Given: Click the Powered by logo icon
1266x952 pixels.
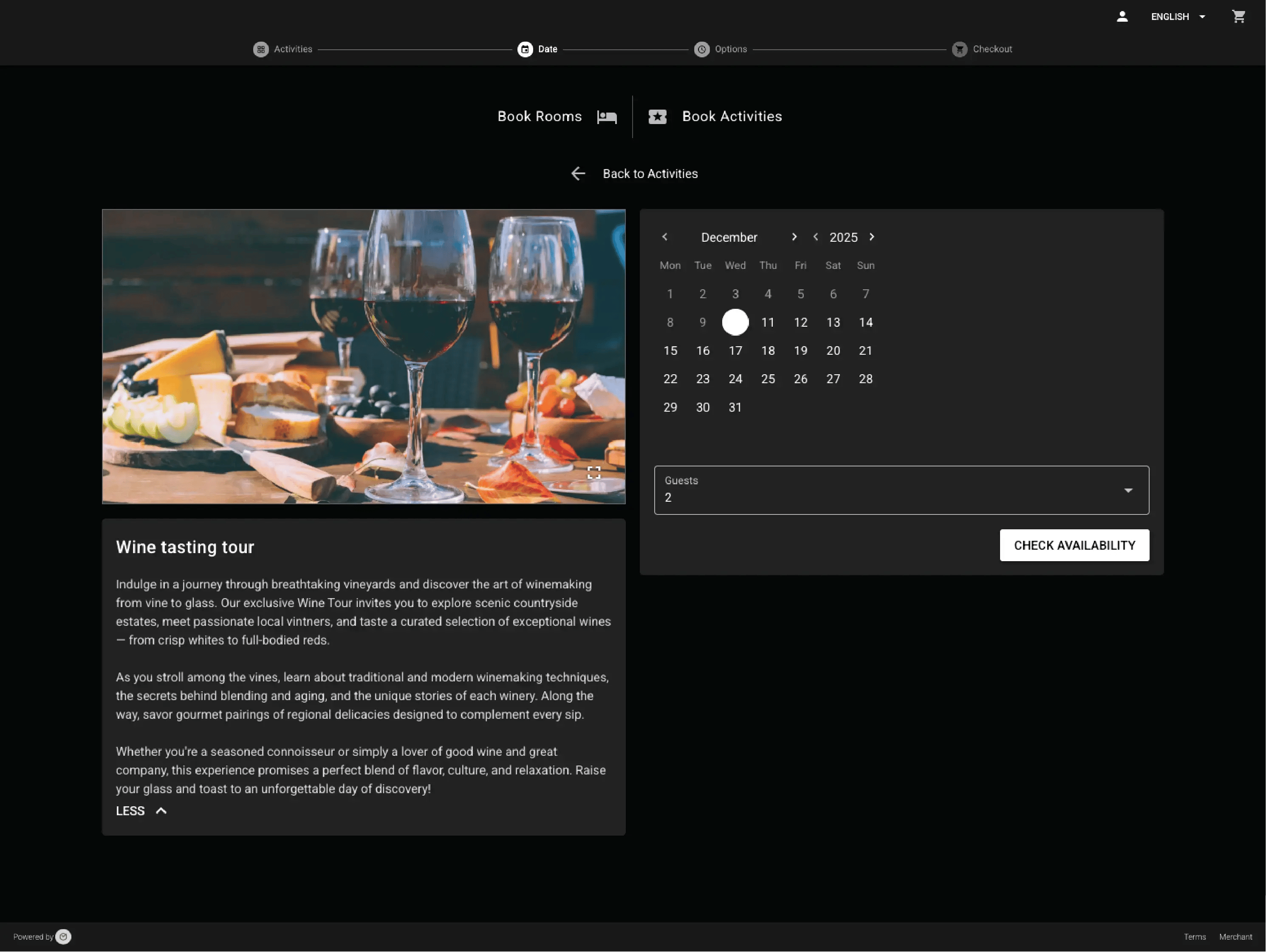Looking at the screenshot, I should (64, 937).
